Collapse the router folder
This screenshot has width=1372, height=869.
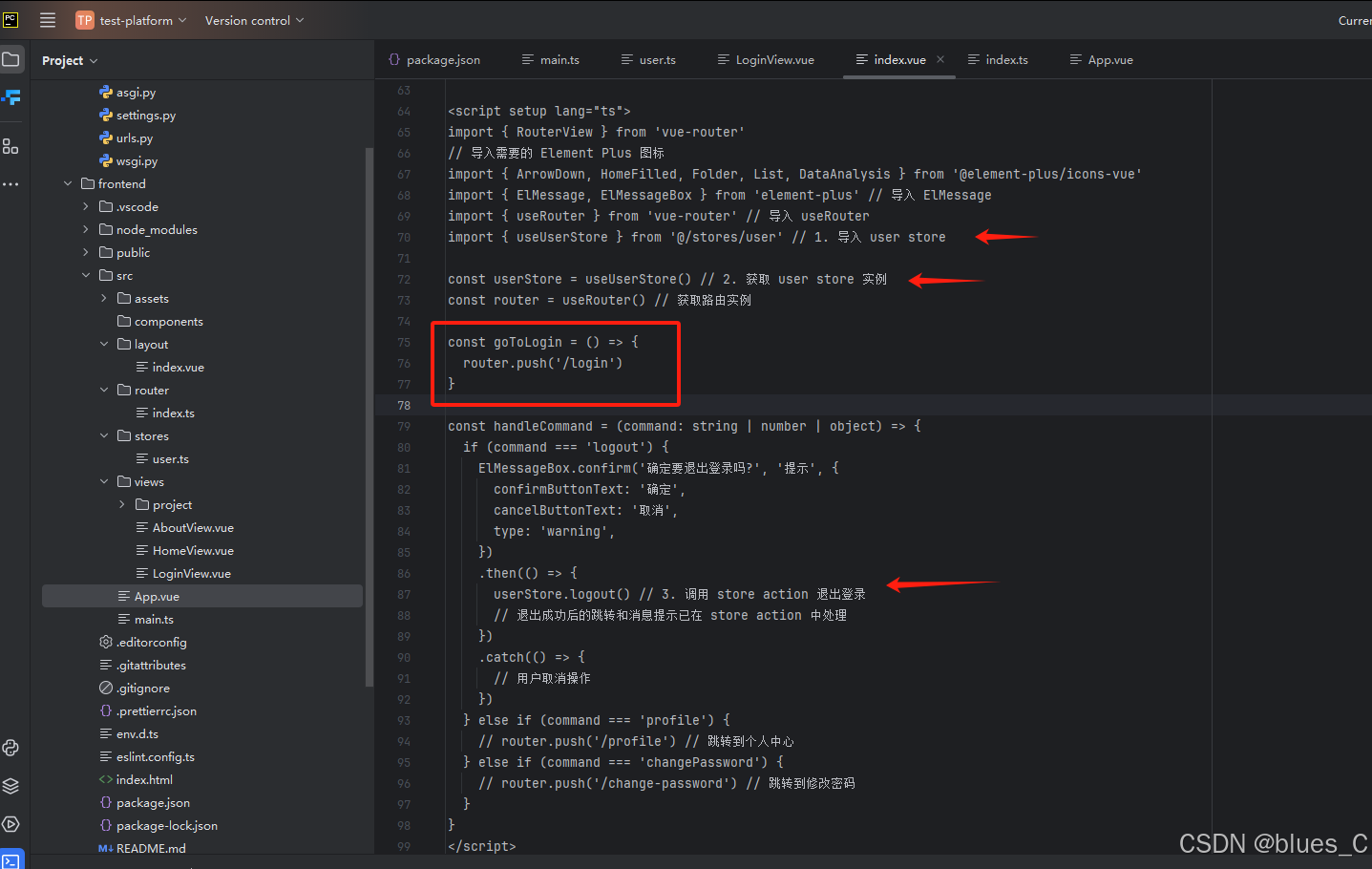click(104, 390)
